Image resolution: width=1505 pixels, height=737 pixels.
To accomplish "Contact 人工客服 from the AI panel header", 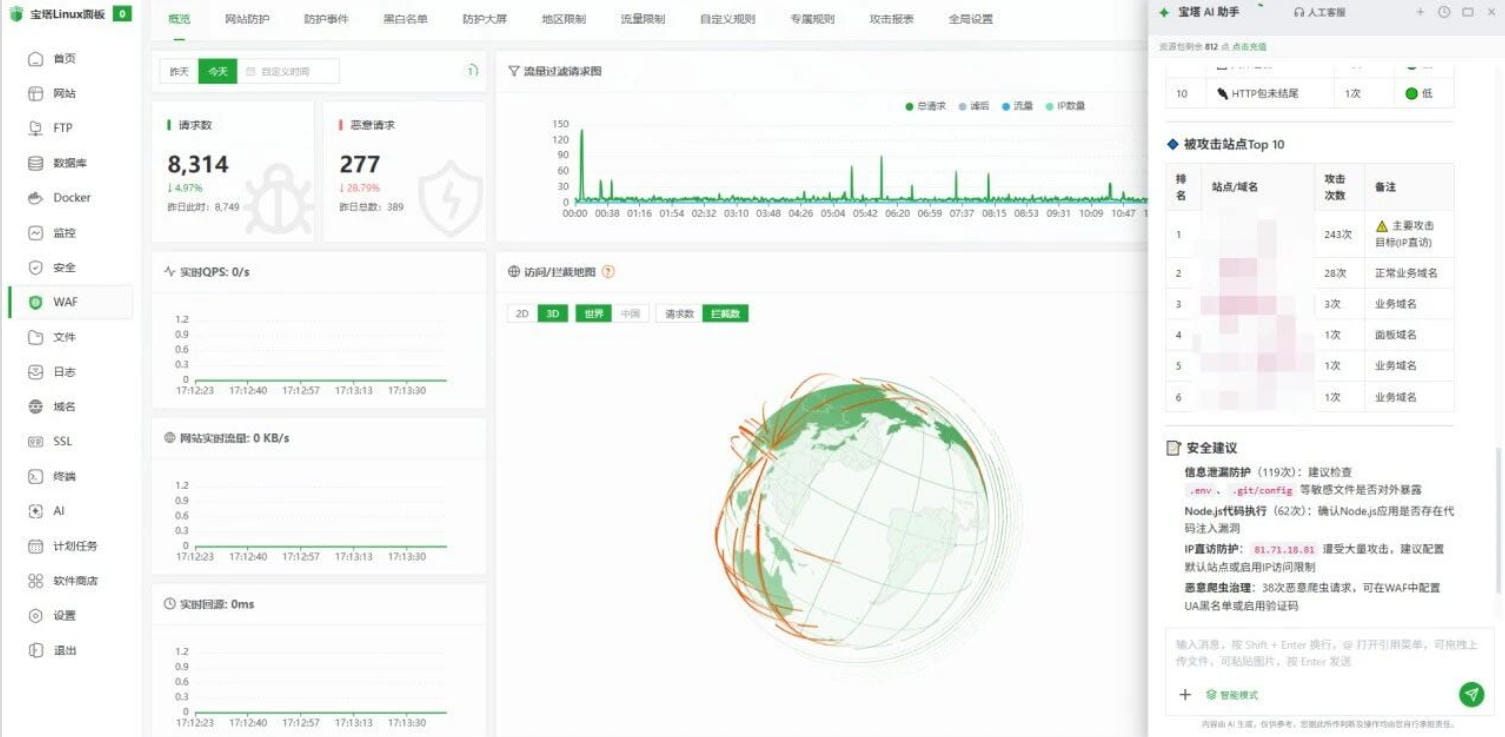I will 1320,12.
